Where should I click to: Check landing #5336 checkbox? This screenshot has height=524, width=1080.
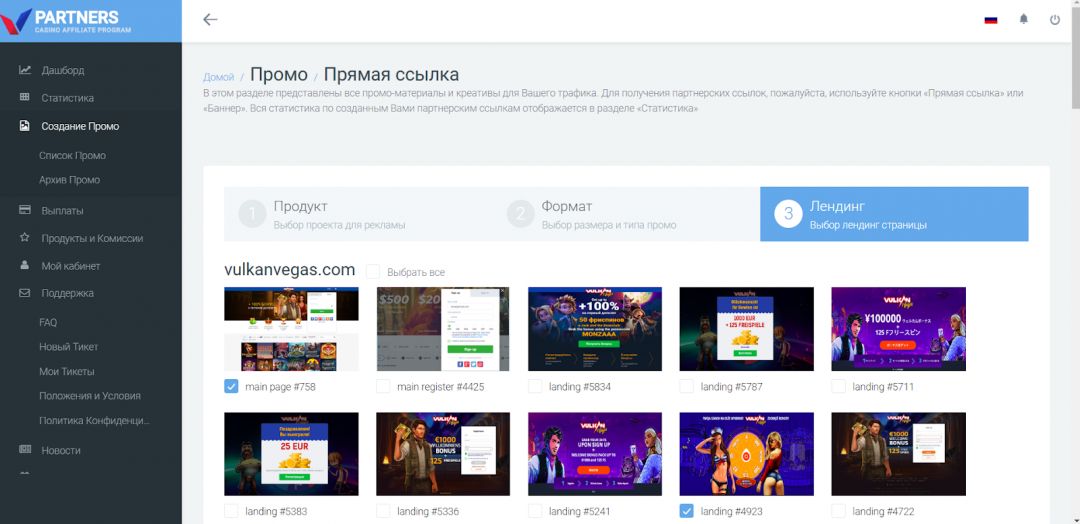383,511
